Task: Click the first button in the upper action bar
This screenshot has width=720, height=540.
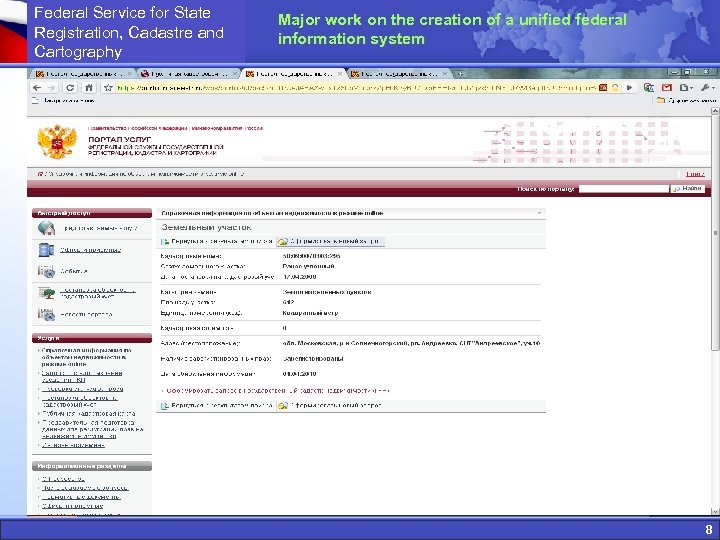Action: click(217, 241)
